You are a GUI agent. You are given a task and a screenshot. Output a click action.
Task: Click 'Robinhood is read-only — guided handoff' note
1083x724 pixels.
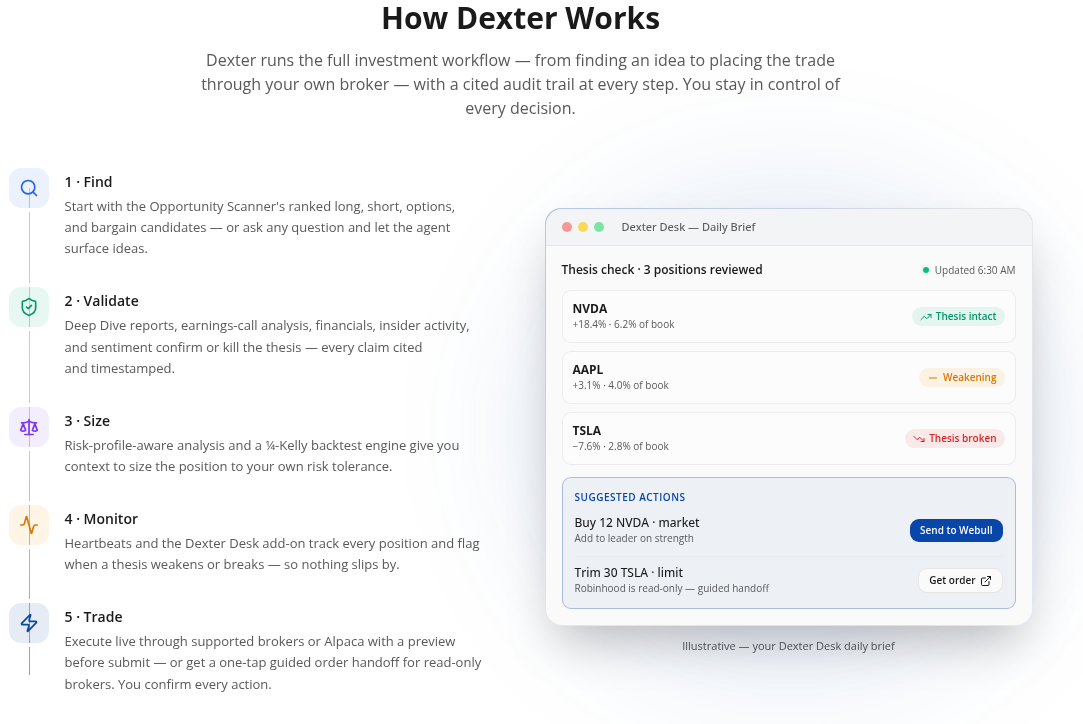pyautogui.click(x=671, y=588)
